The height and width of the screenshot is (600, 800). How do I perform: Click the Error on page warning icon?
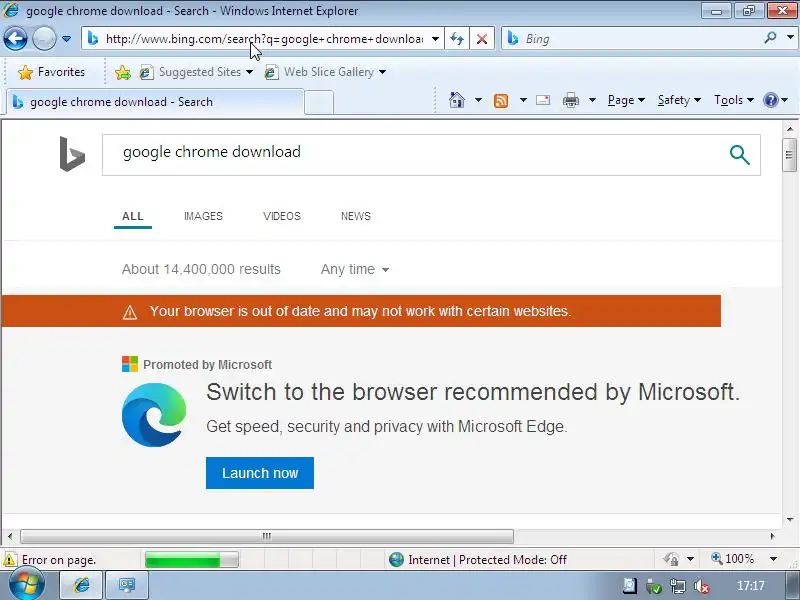click(10, 560)
